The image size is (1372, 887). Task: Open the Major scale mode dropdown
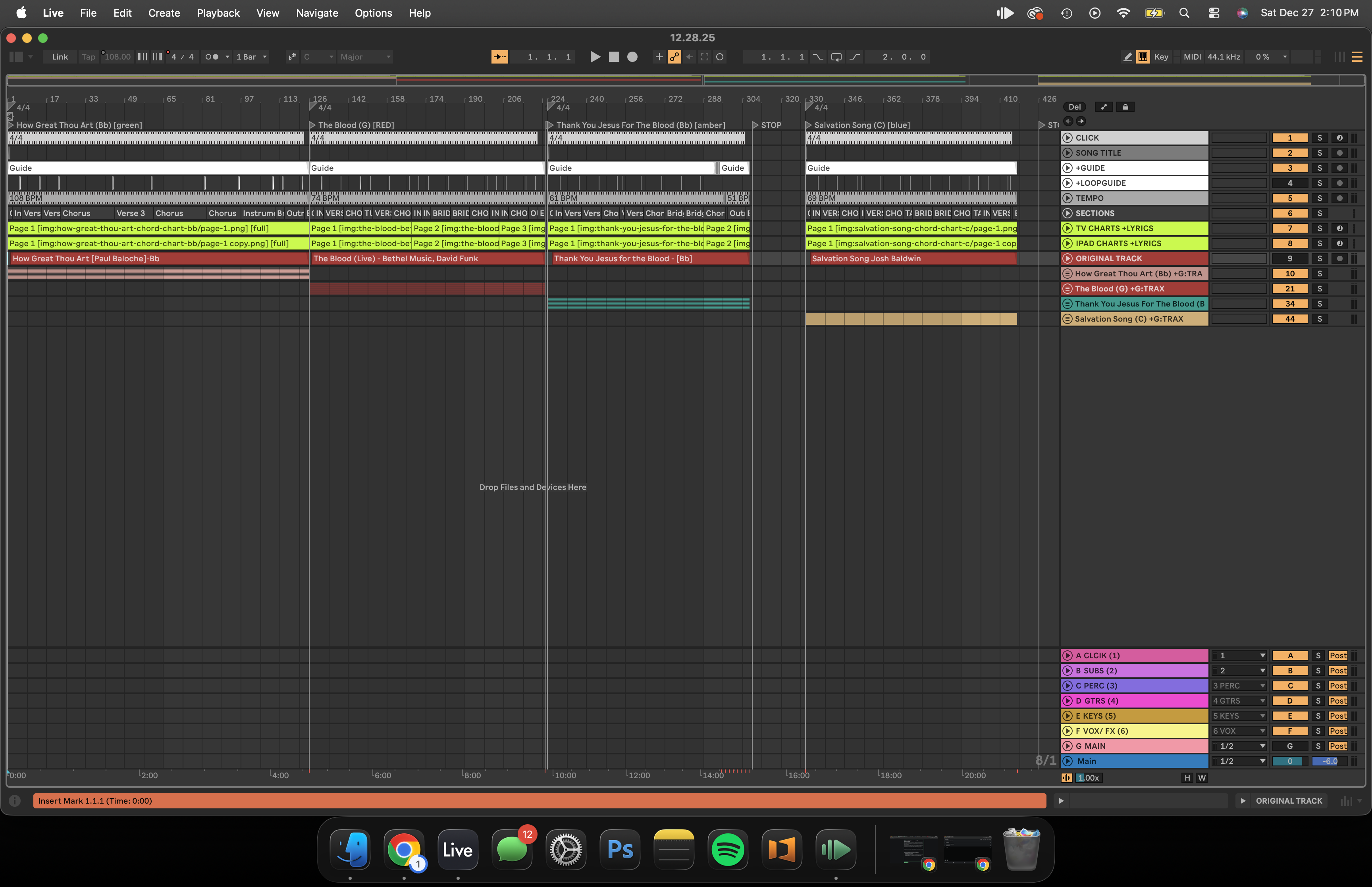point(365,56)
